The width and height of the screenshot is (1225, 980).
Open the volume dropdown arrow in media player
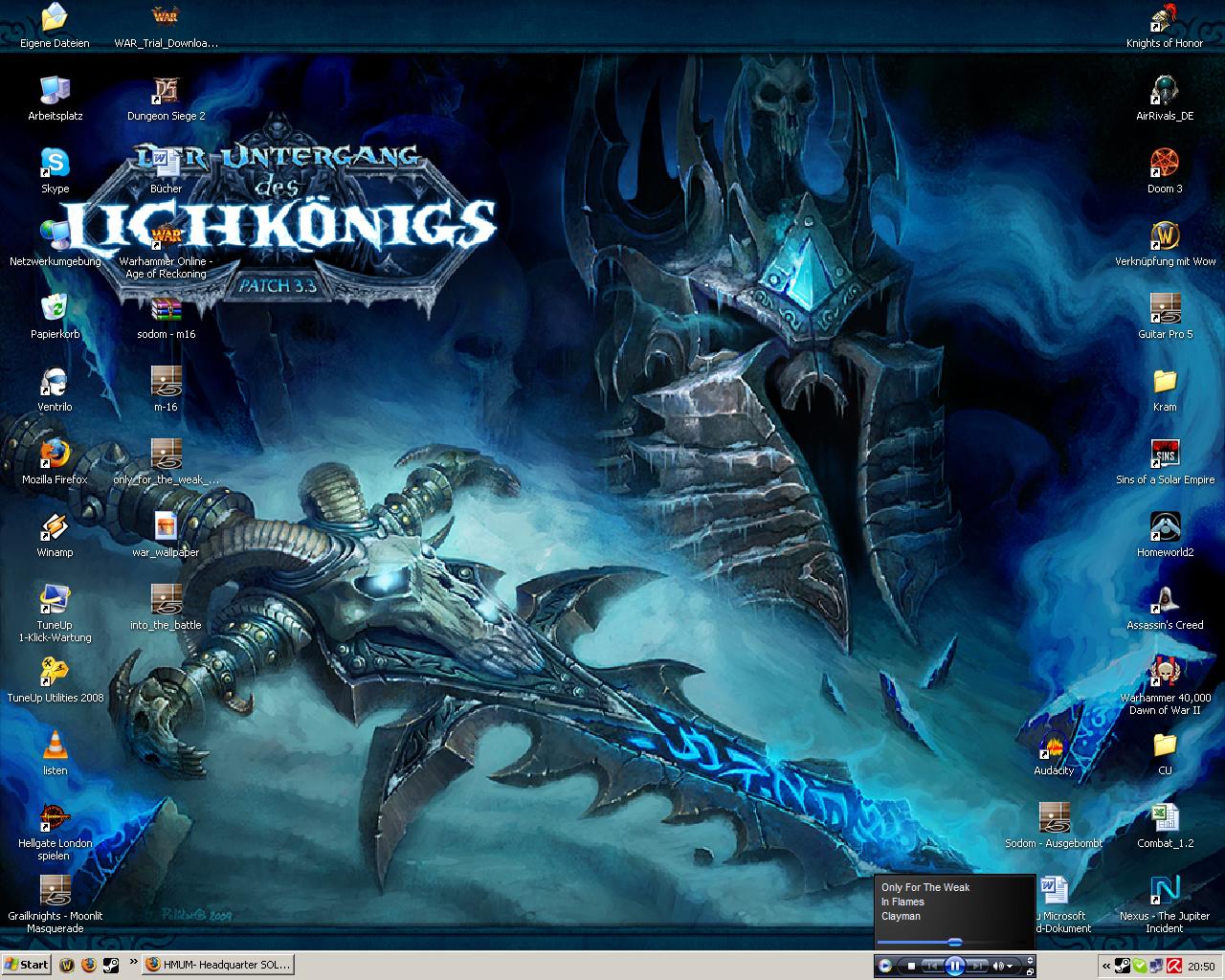[1012, 967]
